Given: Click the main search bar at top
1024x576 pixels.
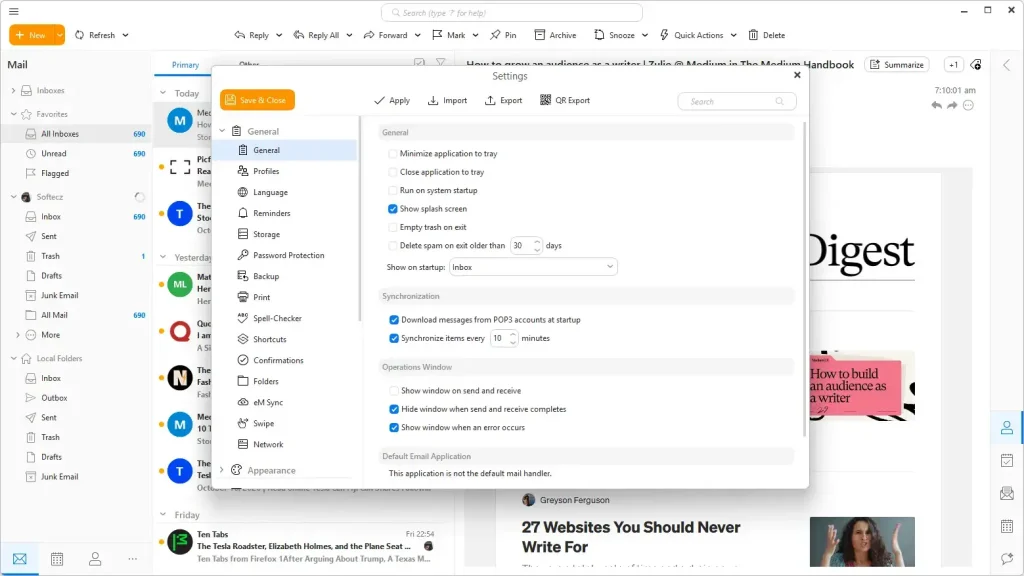Looking at the screenshot, I should [511, 12].
